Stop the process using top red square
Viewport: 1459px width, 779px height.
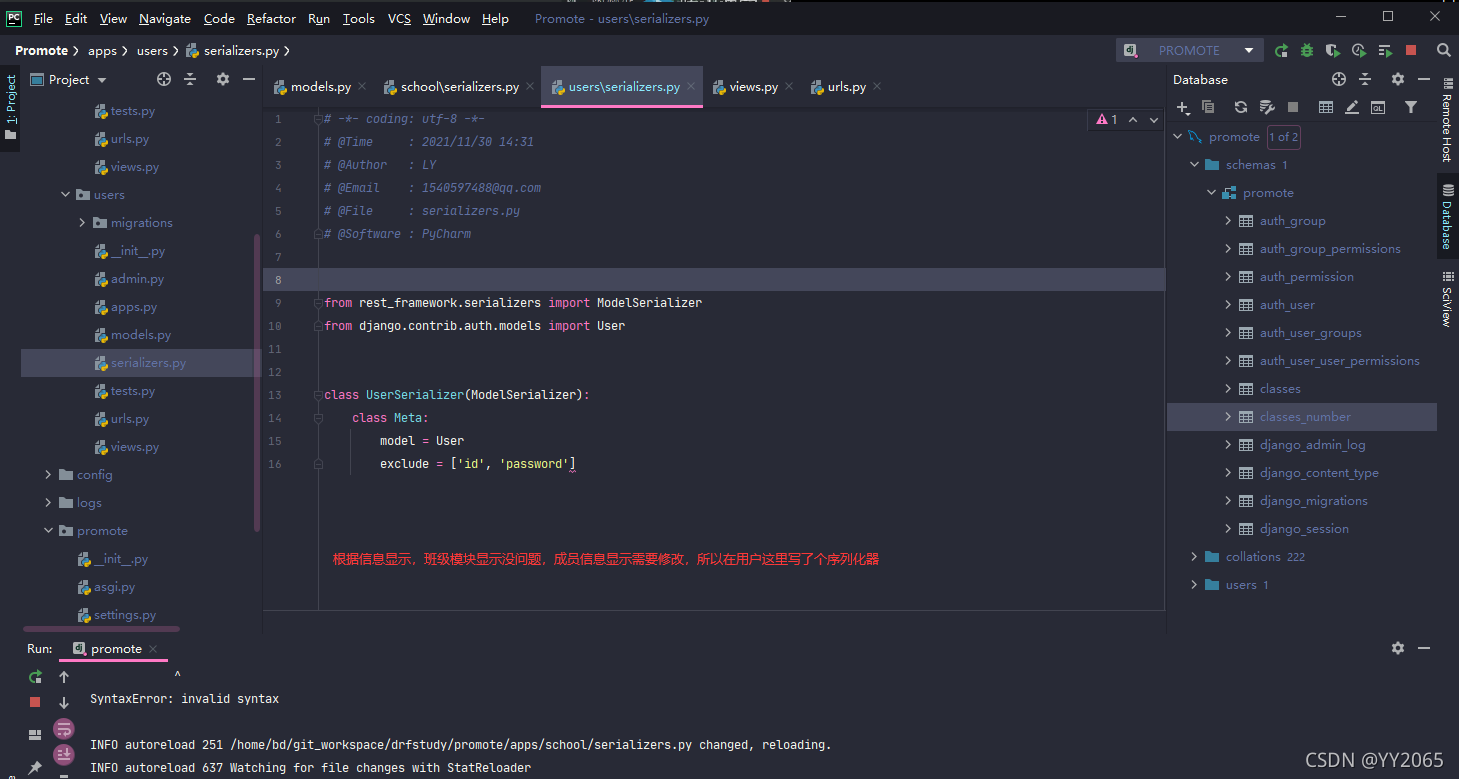1411,50
